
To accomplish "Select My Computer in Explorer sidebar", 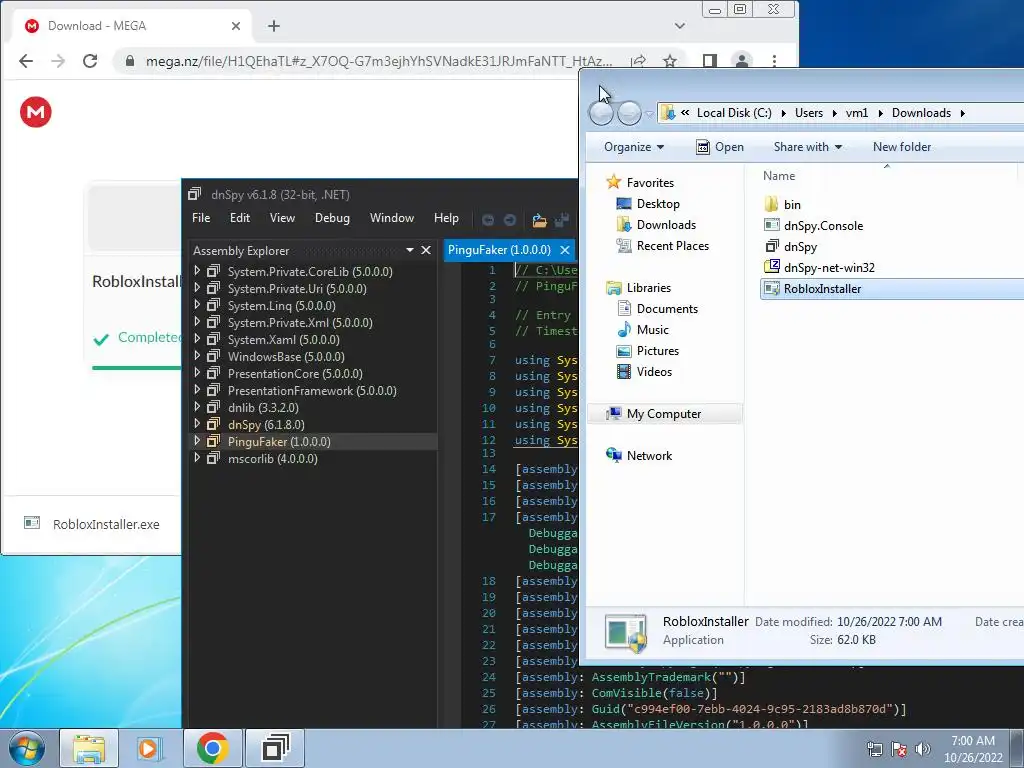I will [x=665, y=413].
